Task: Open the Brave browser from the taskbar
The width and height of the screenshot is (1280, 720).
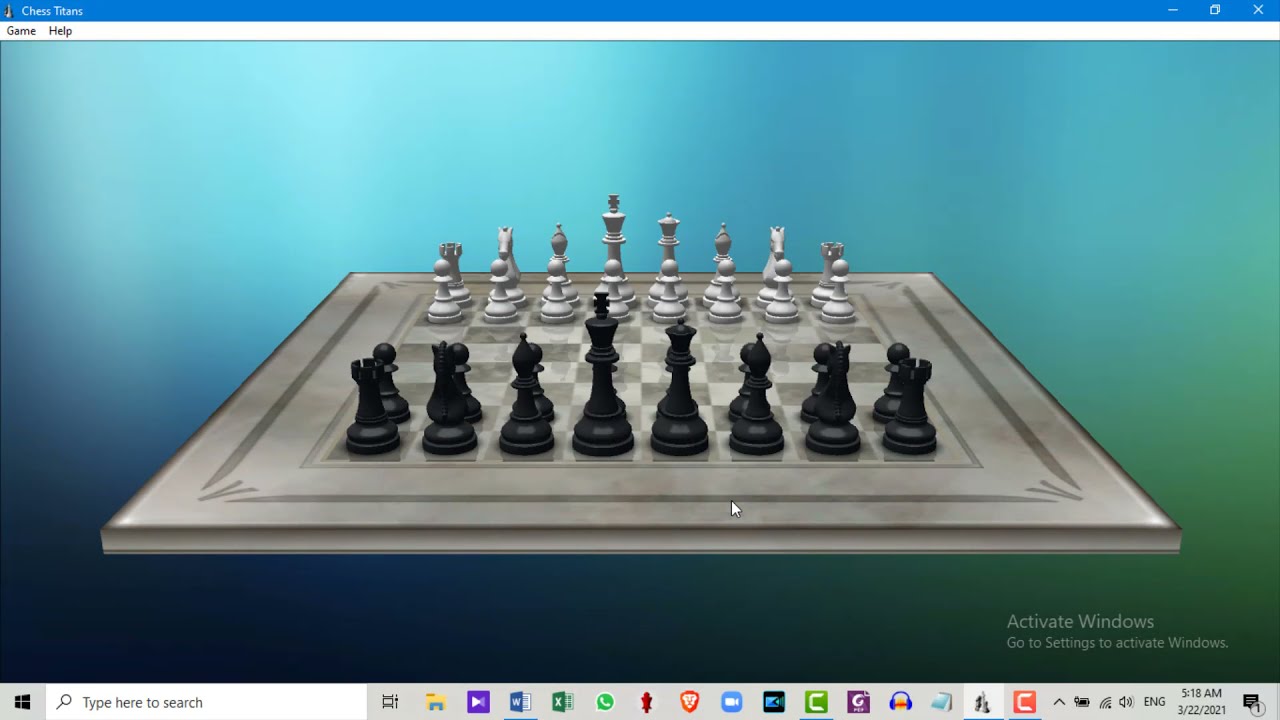Action: pyautogui.click(x=689, y=702)
